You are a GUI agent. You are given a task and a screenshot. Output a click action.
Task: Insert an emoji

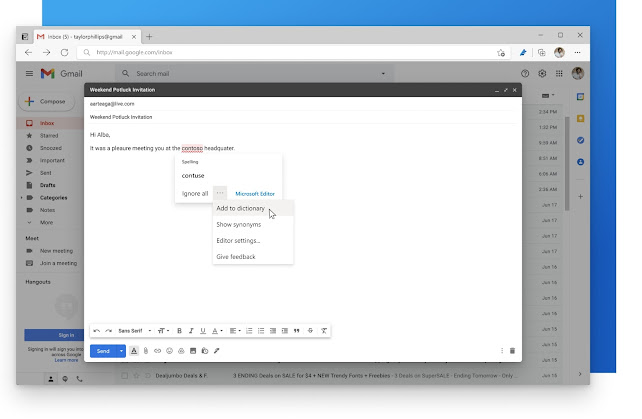(170, 351)
